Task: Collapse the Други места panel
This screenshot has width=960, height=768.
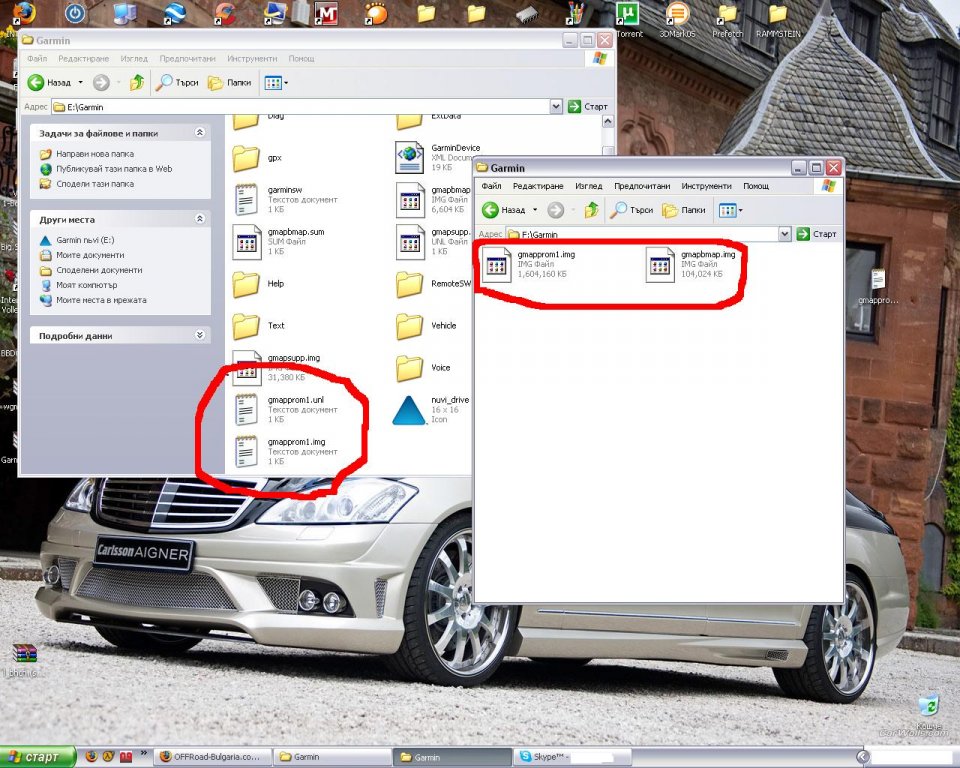Action: tap(200, 219)
